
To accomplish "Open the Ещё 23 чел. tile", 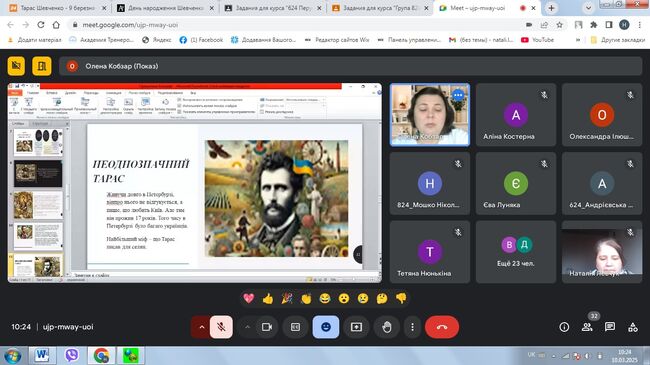I will coord(516,252).
